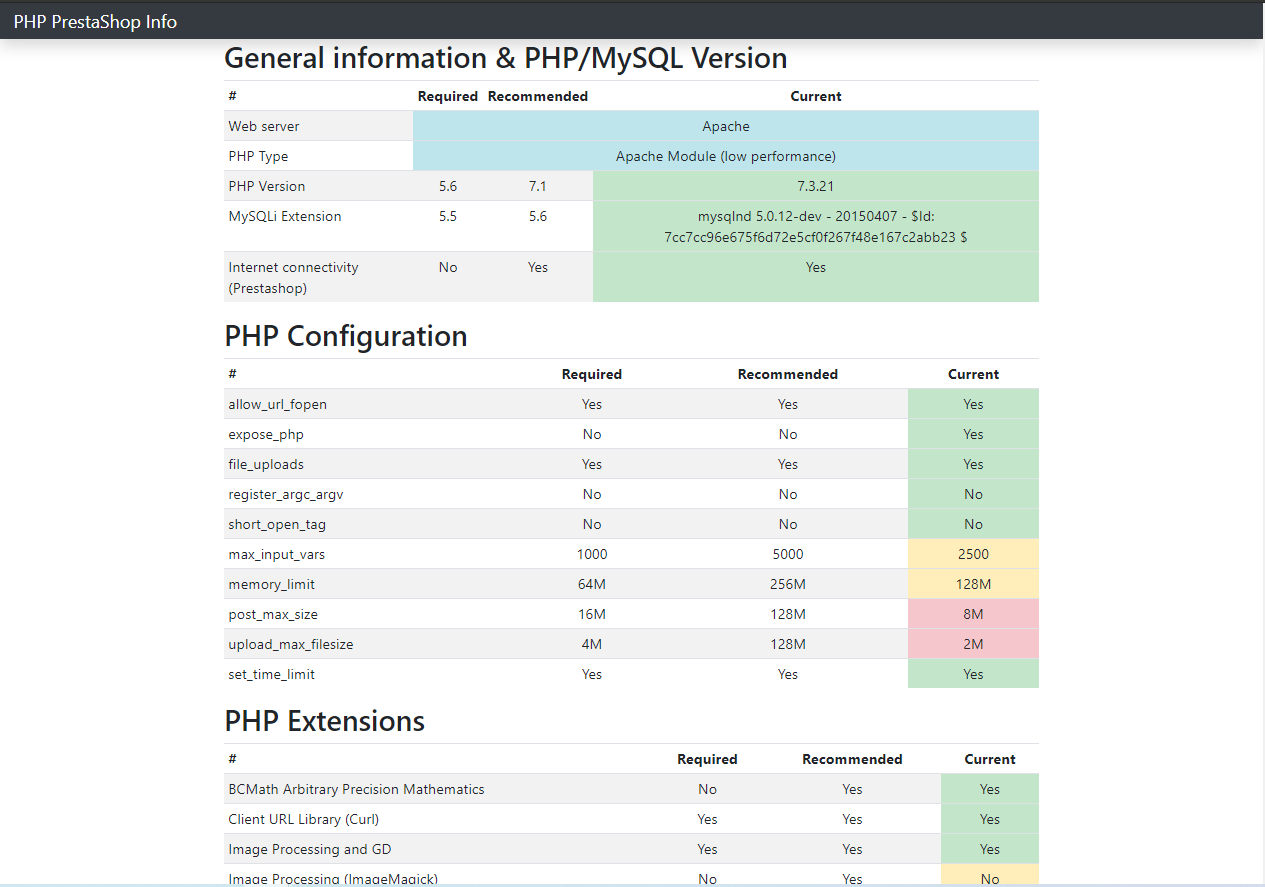
Task: Click the PHP Extensions heading
Action: click(325, 721)
